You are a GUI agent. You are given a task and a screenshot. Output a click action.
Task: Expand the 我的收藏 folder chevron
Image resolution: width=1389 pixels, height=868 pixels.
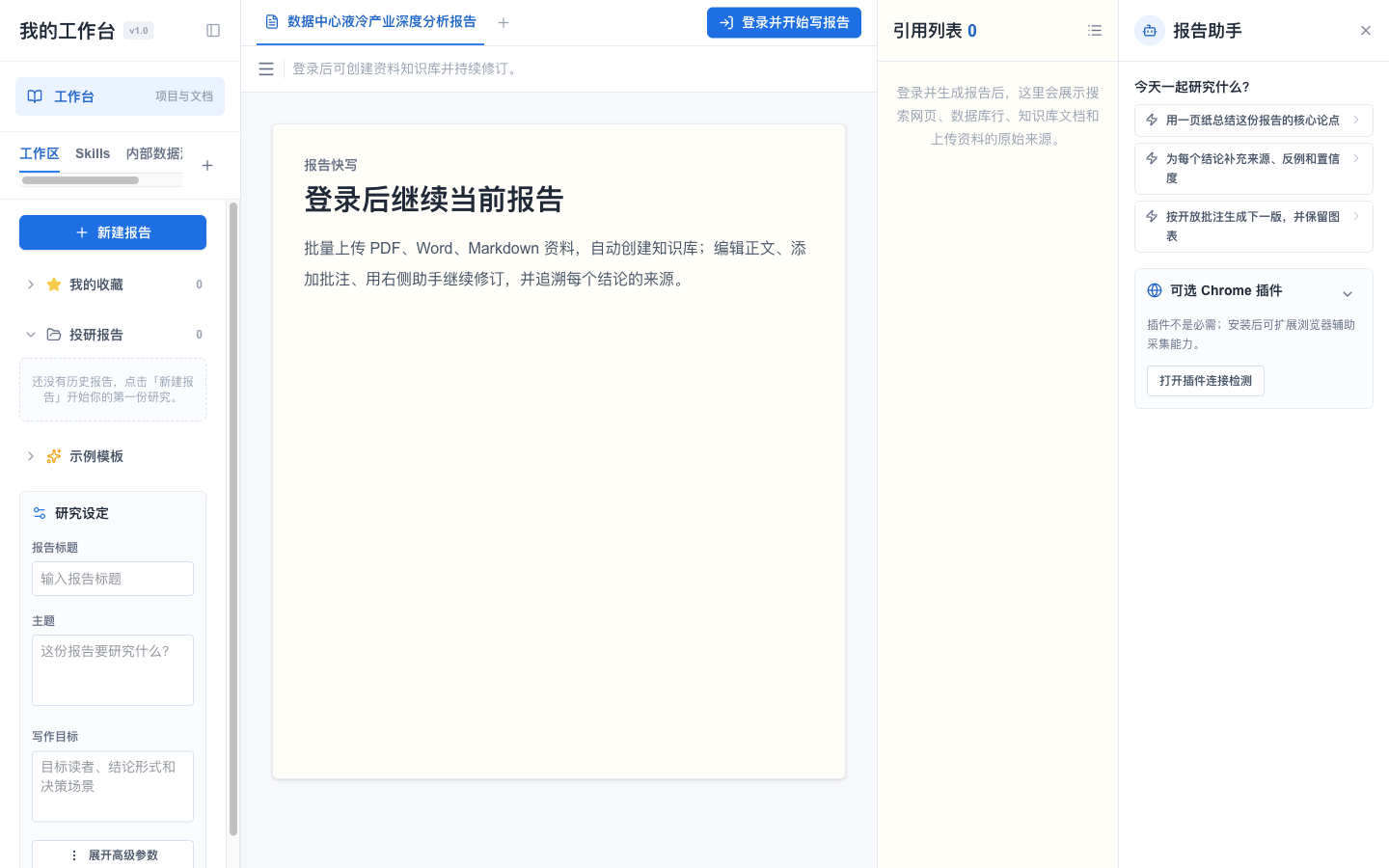click(x=31, y=285)
